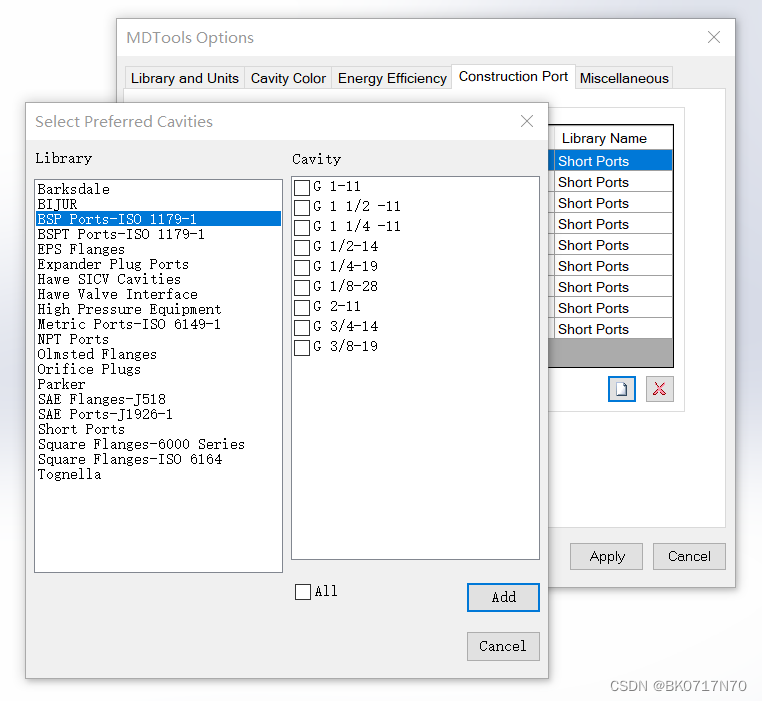Check the G 2-11 cavity box
This screenshot has height=701, width=762.
coord(302,307)
